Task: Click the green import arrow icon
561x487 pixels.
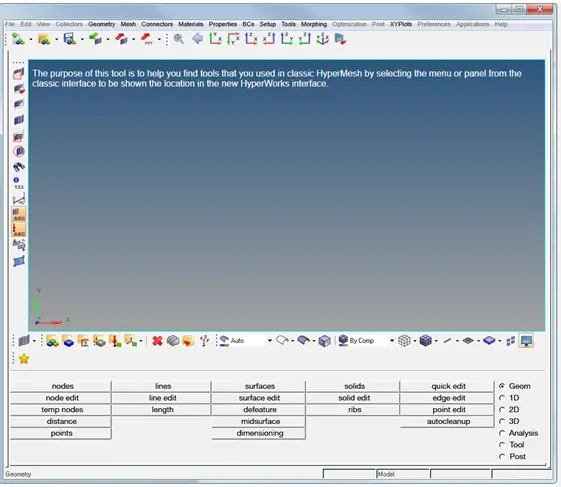Action: (x=95, y=39)
